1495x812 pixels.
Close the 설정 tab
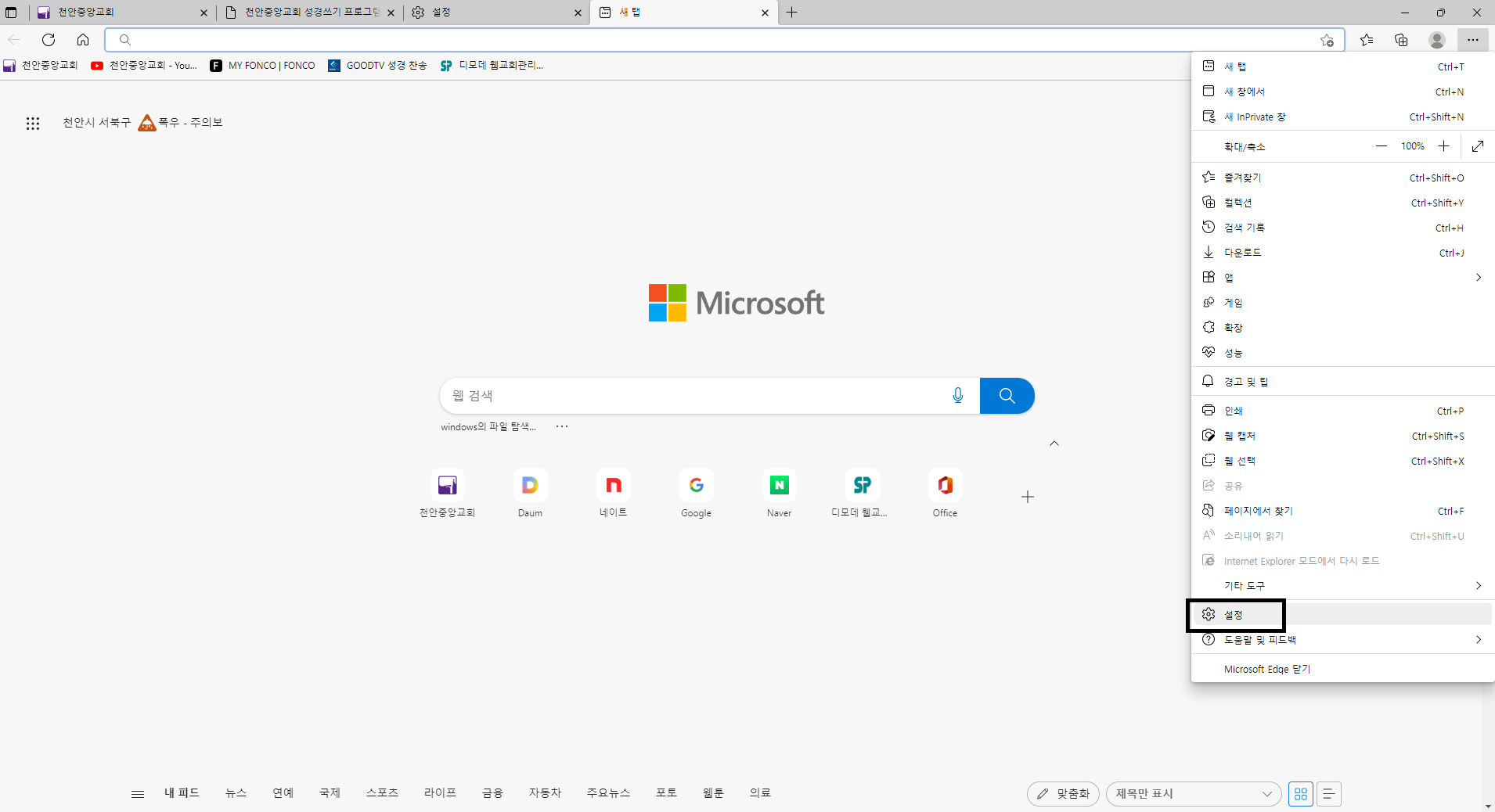coord(578,13)
